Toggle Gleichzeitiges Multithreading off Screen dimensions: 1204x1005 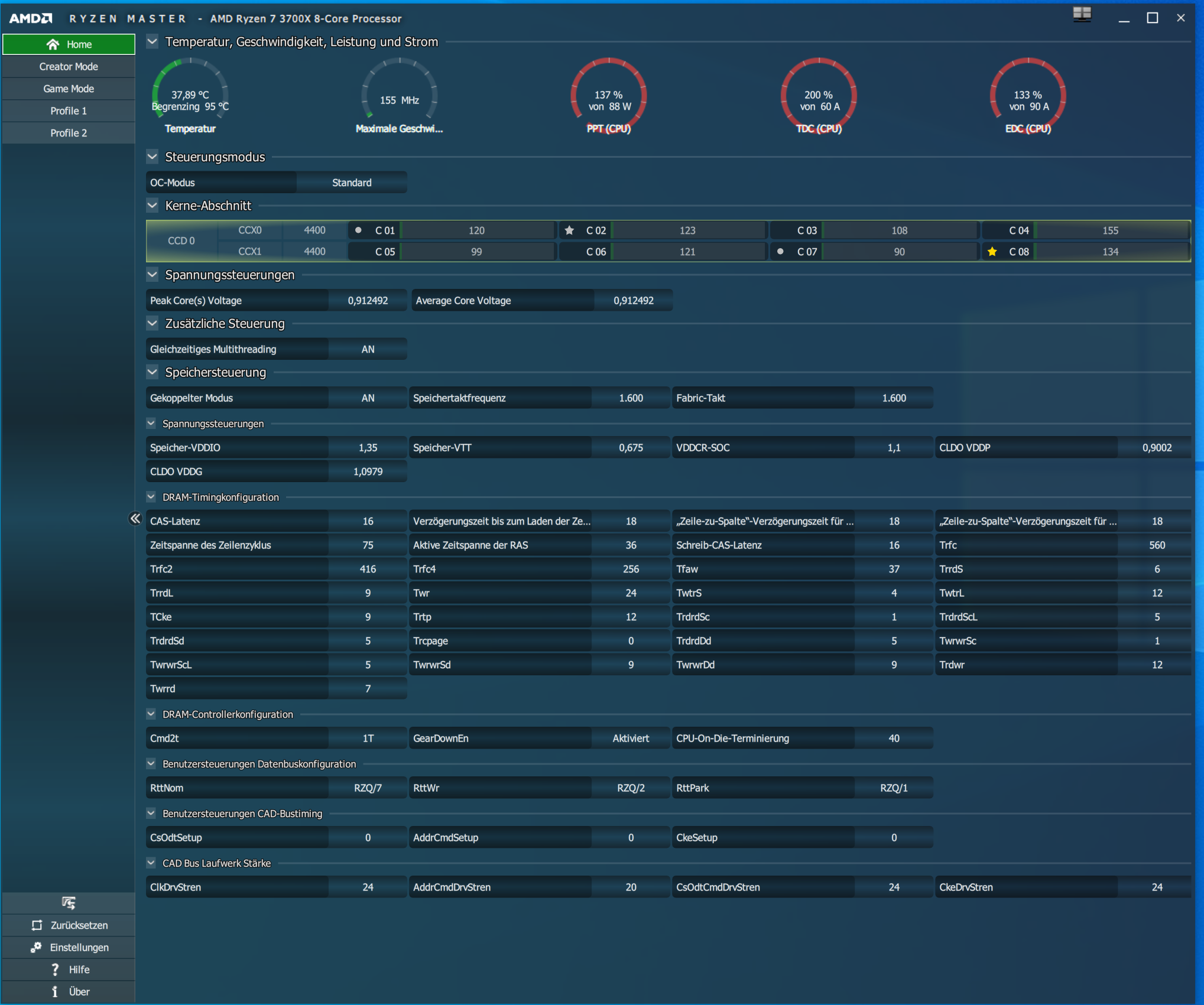(x=366, y=349)
